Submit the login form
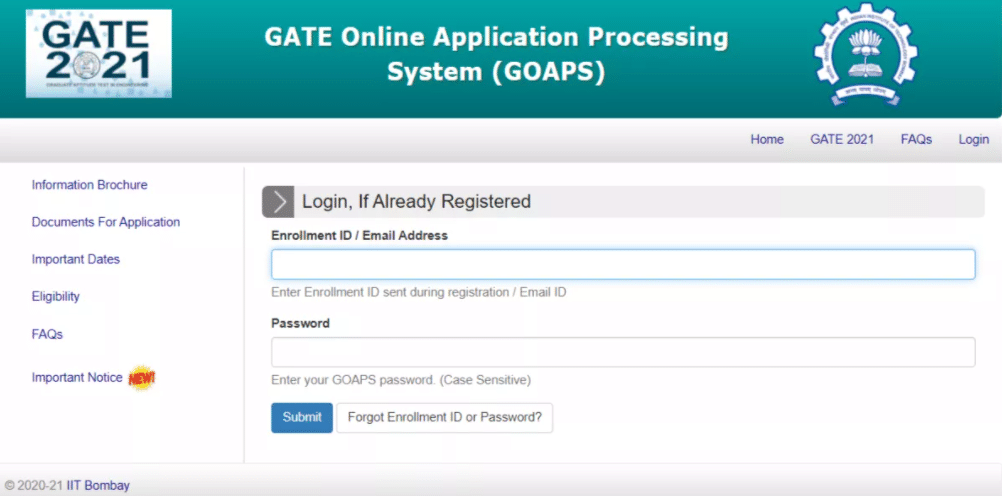This screenshot has height=496, width=1002. click(302, 417)
